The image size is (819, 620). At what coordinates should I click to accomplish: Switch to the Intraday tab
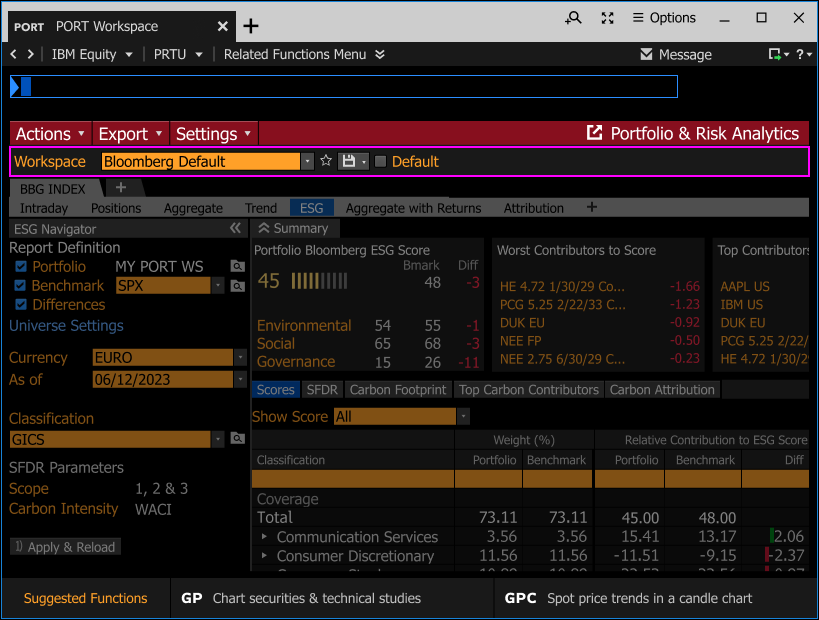click(x=44, y=208)
